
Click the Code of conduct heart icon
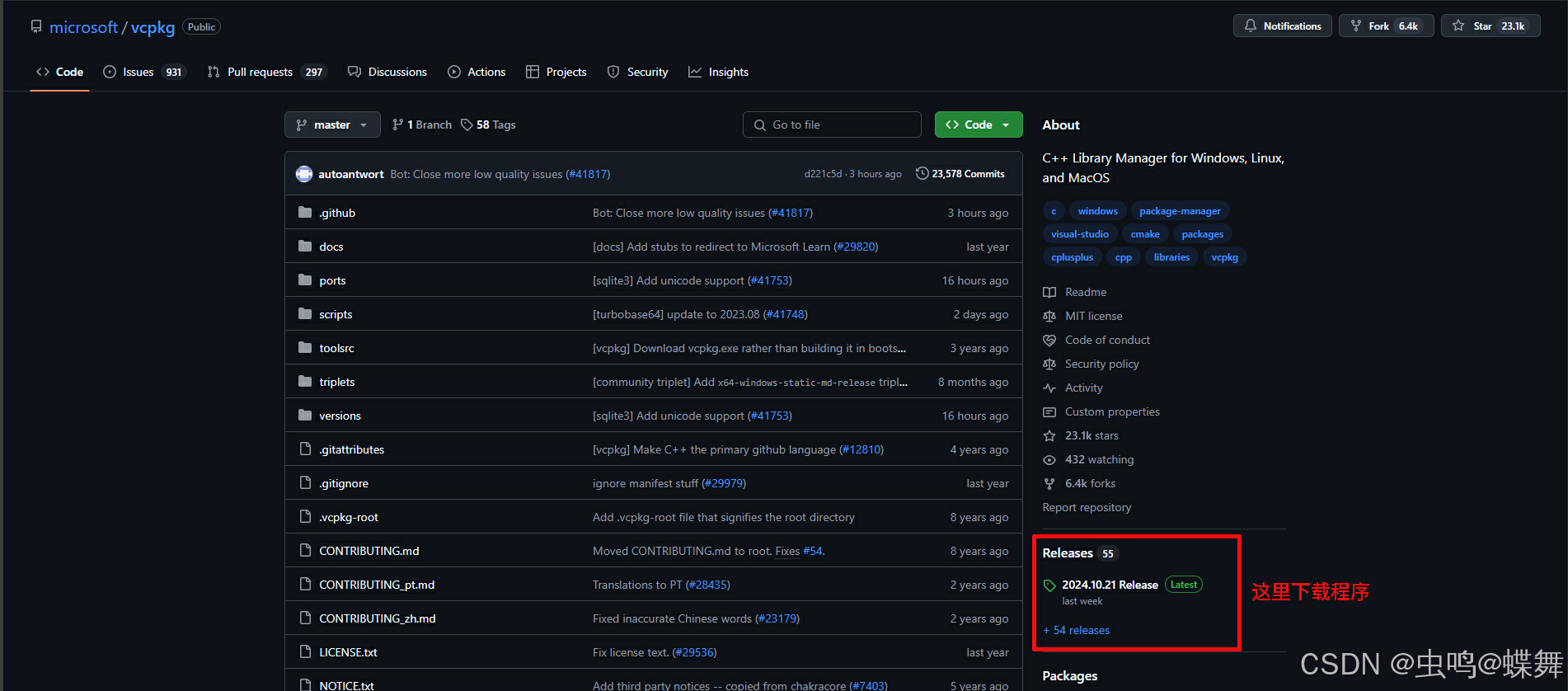tap(1049, 340)
